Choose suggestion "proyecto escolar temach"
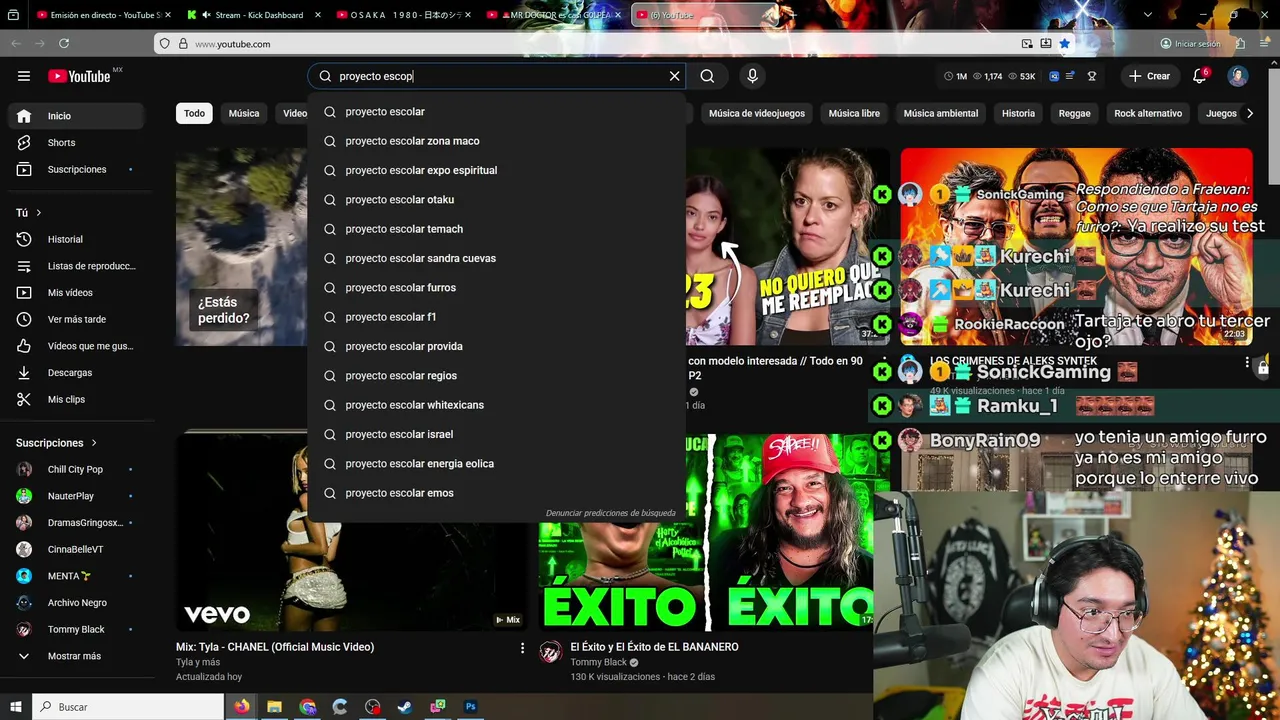This screenshot has width=1280, height=720. (497, 229)
